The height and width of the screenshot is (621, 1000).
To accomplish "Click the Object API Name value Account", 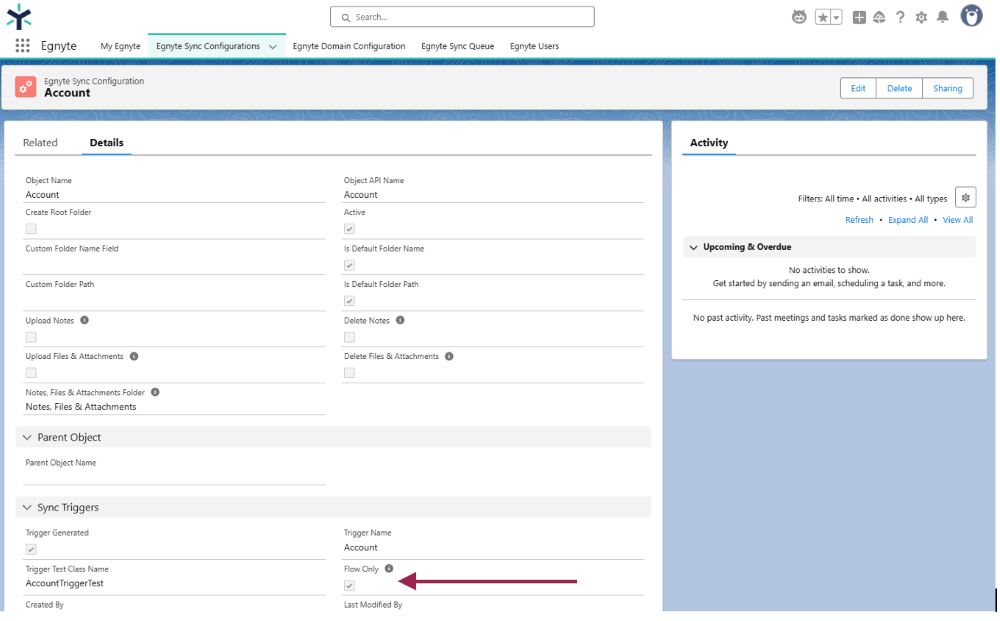I will 361,195.
